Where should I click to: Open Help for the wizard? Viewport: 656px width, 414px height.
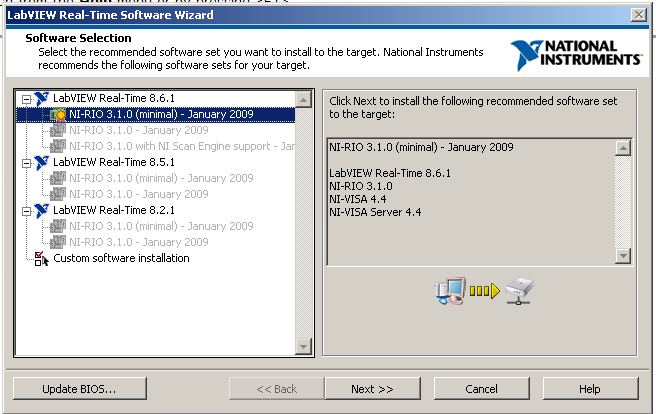(x=590, y=389)
